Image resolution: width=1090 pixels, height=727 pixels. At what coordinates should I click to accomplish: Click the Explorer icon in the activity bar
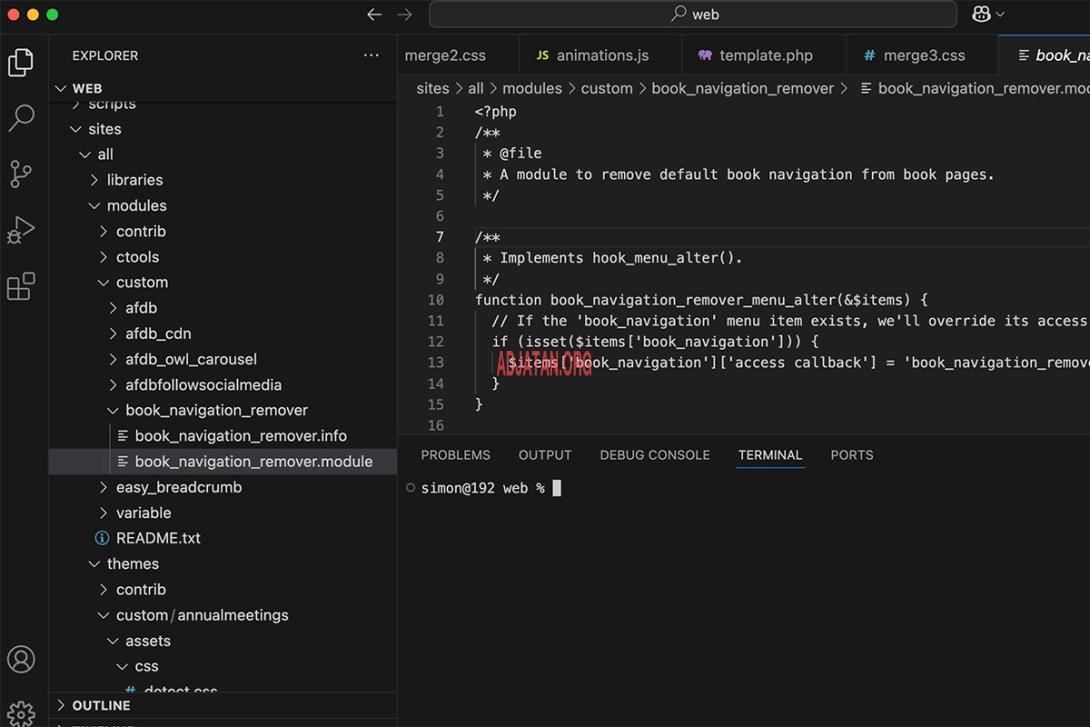pyautogui.click(x=21, y=61)
